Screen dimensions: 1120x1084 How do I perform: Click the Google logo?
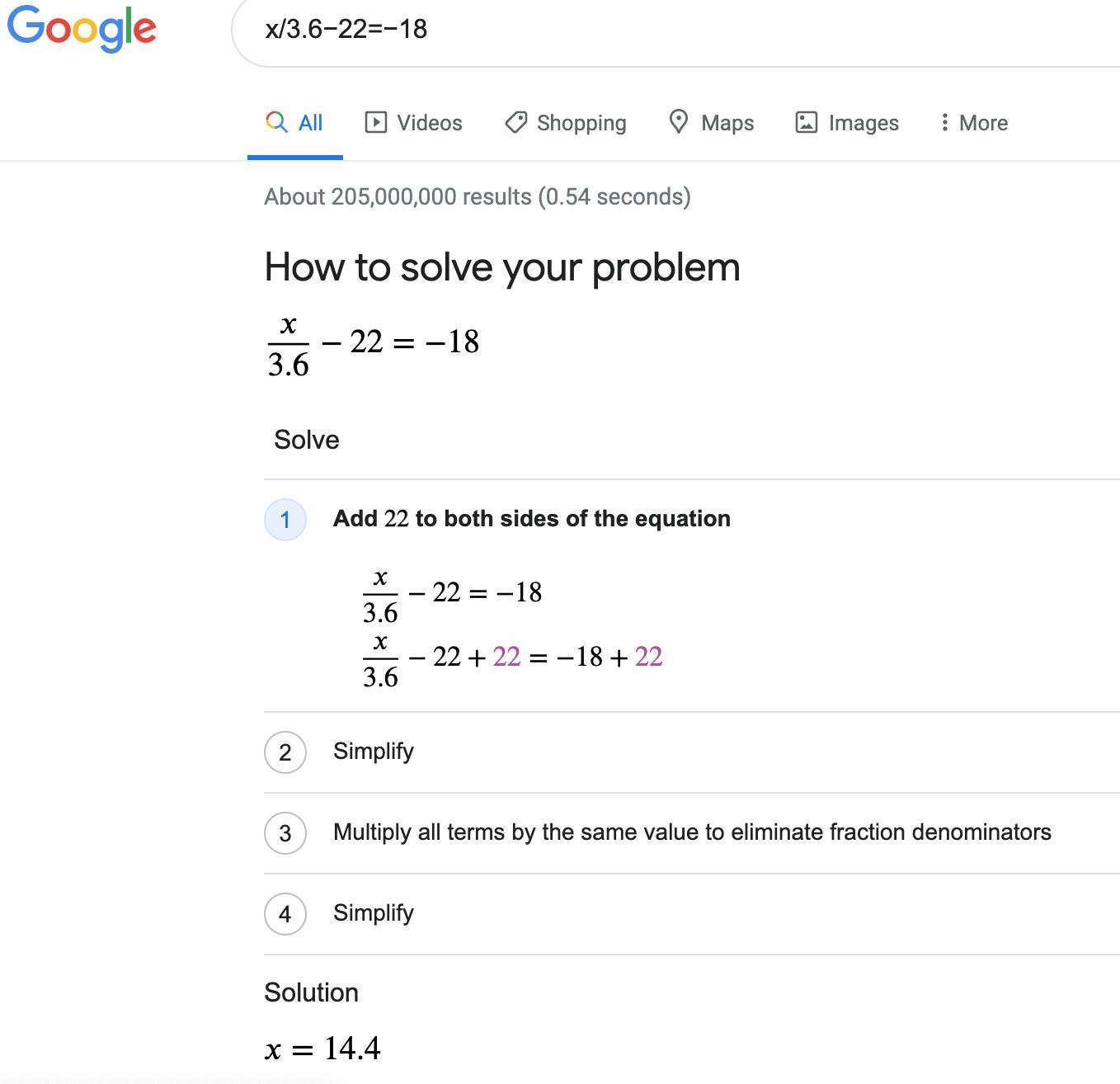point(82,28)
